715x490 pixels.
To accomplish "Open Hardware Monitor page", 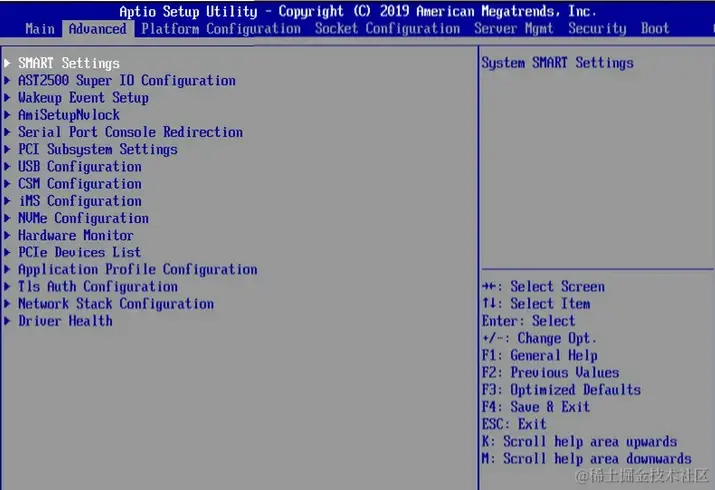I will pyautogui.click(x=76, y=235).
